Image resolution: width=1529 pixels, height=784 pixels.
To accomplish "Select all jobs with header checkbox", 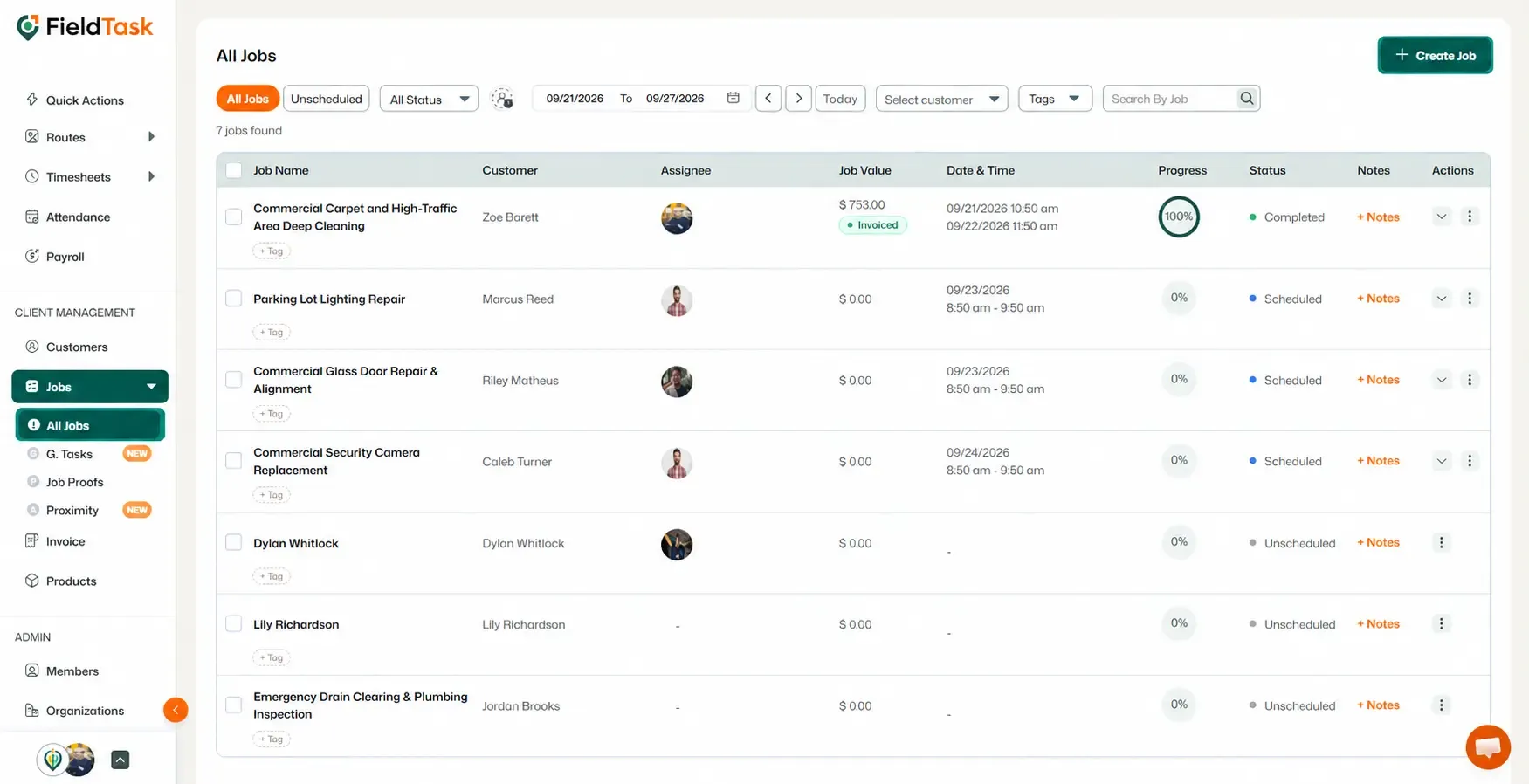I will [x=234, y=170].
